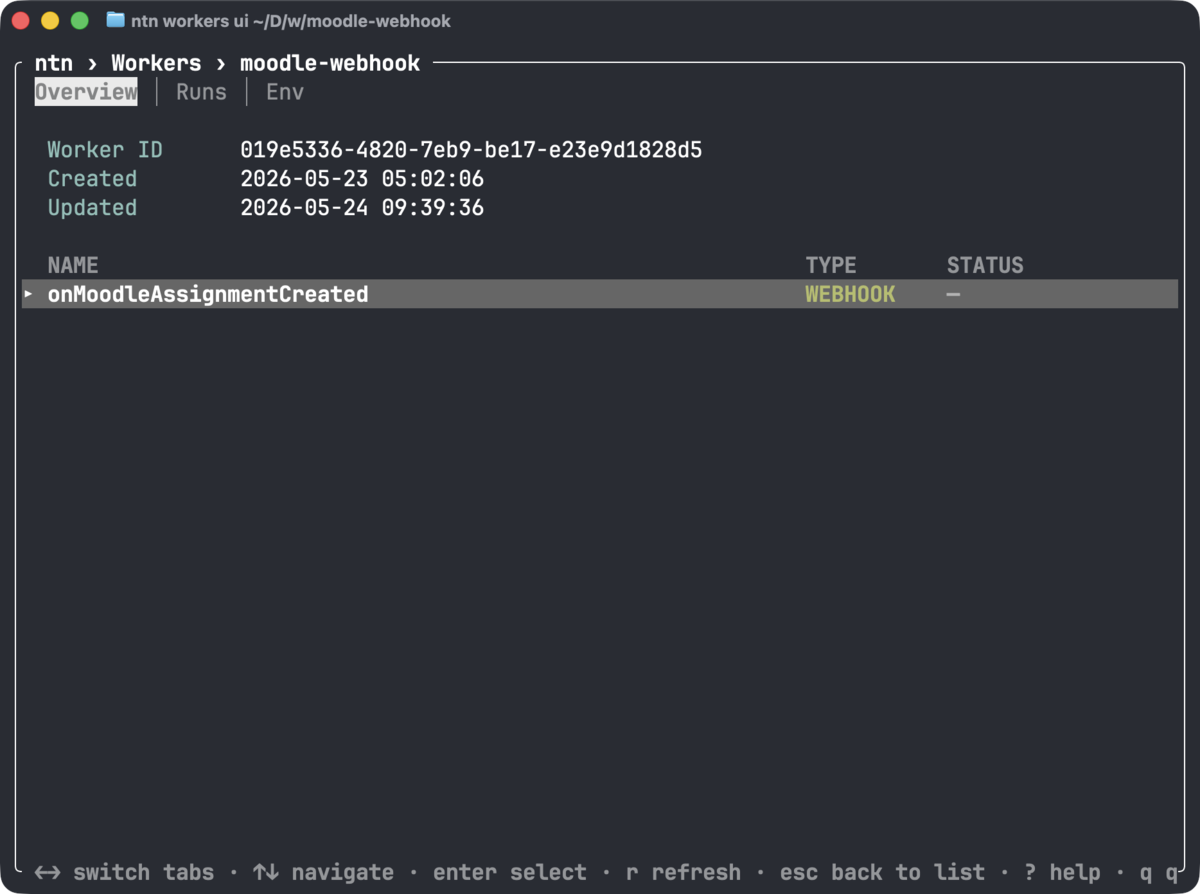Viewport: 1200px width, 894px height.
Task: Click the NAME column header
Action: pyautogui.click(x=73, y=265)
